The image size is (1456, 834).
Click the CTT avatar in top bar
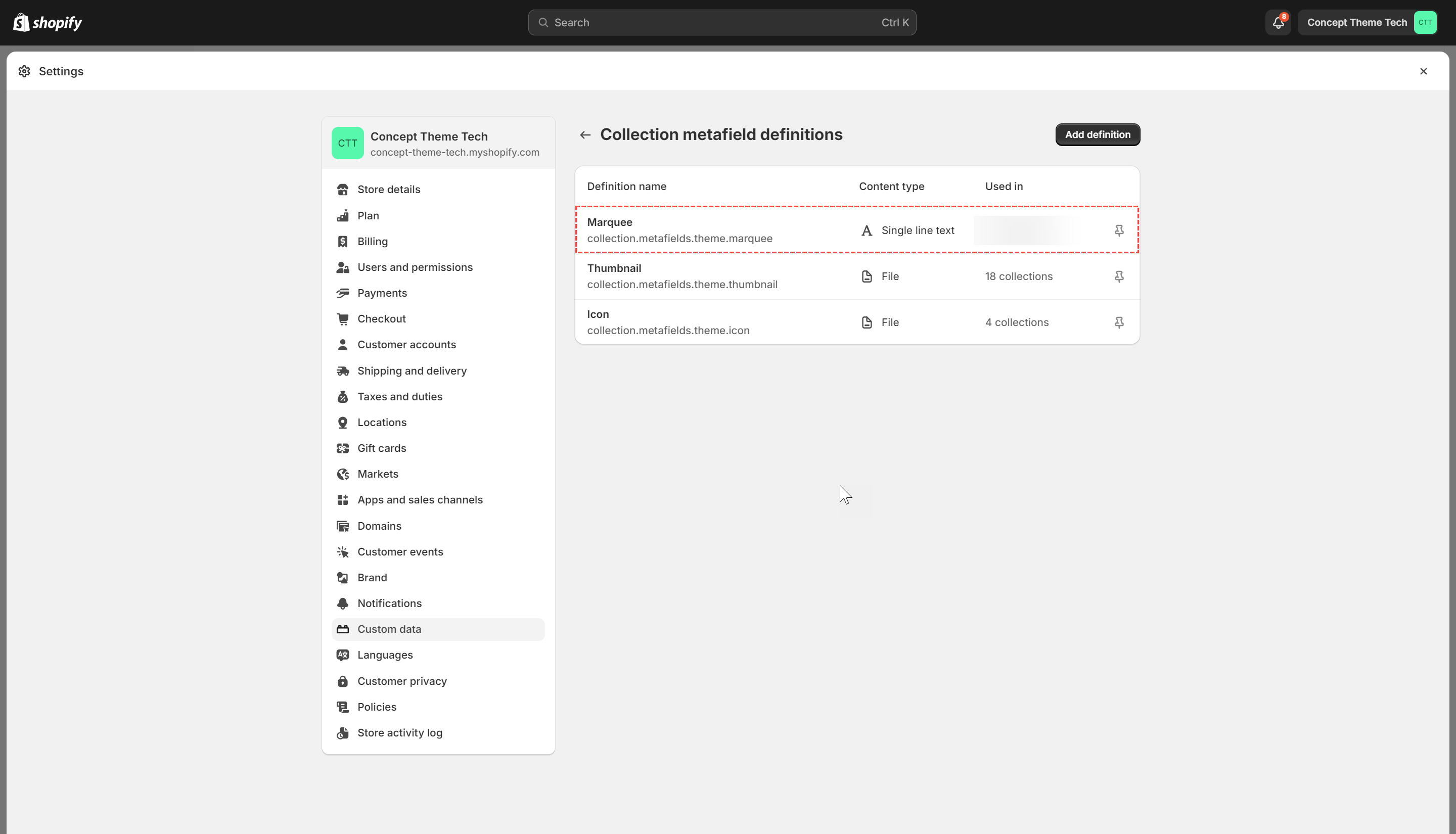[1425, 23]
